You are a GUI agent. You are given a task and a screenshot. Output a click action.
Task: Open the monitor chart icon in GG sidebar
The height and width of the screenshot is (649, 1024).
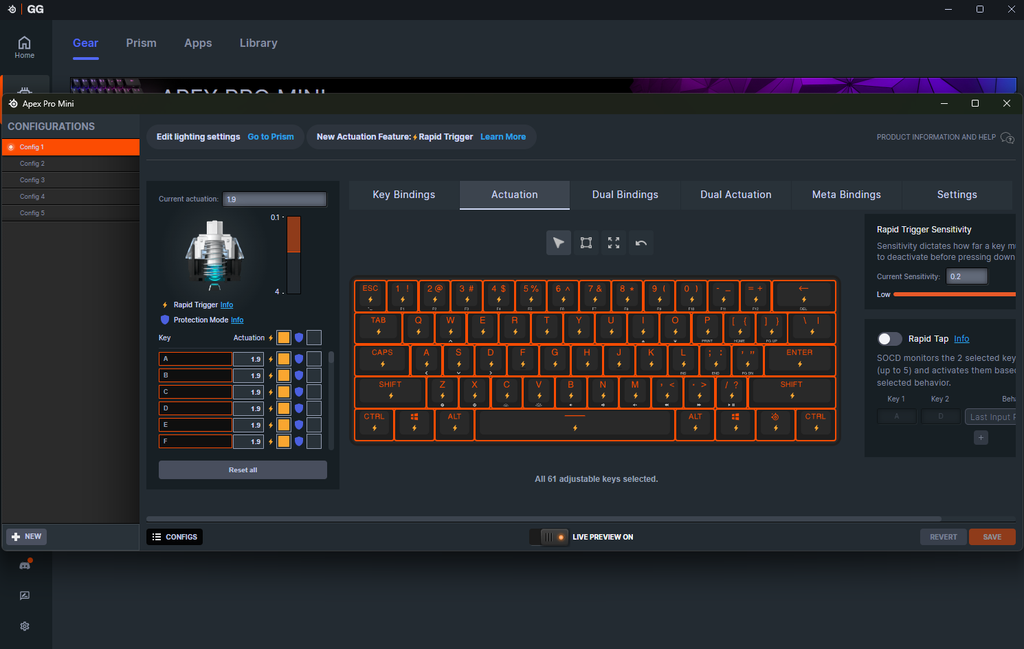tap(25, 595)
